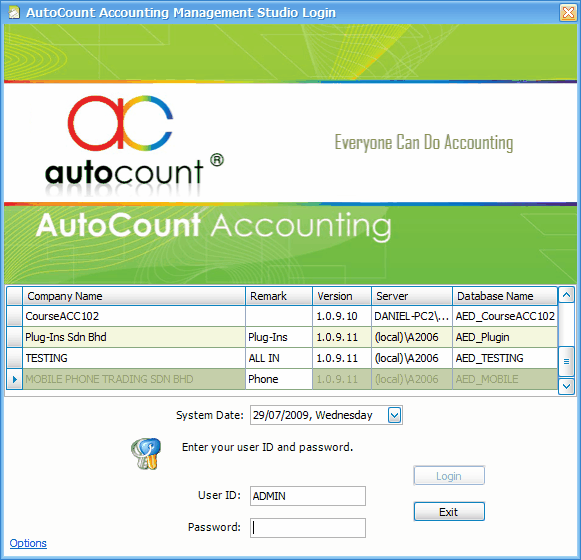This screenshot has width=581, height=560.
Task: Click the keys login icon
Action: pos(146,453)
